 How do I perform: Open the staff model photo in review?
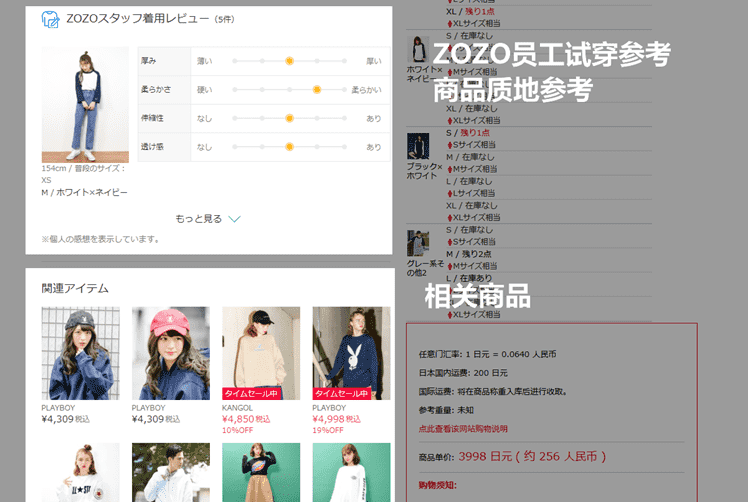click(85, 105)
